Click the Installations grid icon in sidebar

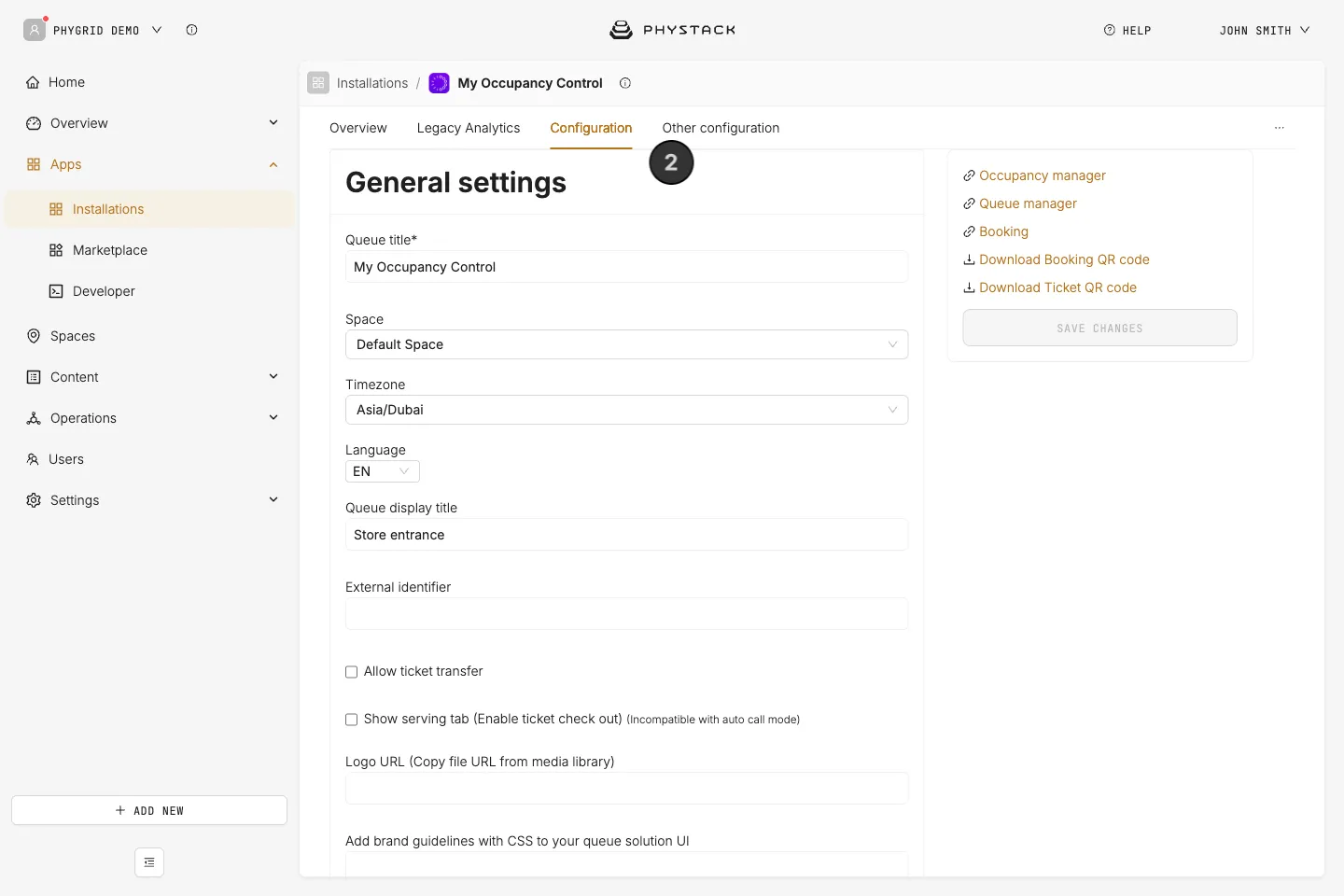56,209
